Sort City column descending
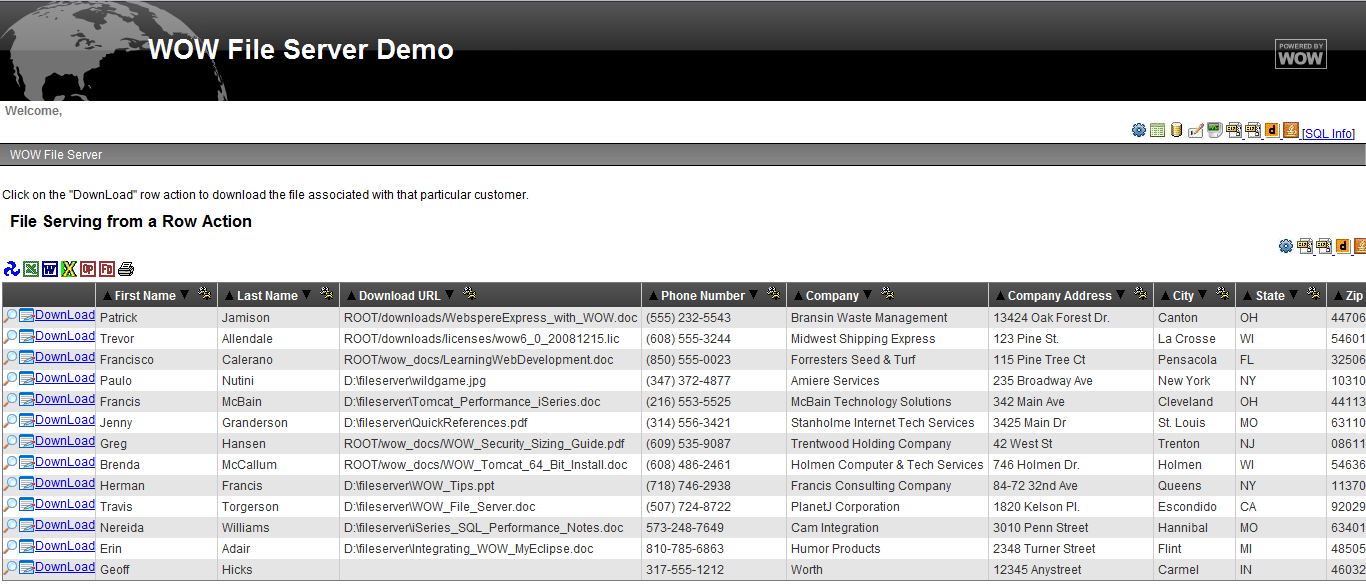The width and height of the screenshot is (1366, 584). tap(1202, 295)
